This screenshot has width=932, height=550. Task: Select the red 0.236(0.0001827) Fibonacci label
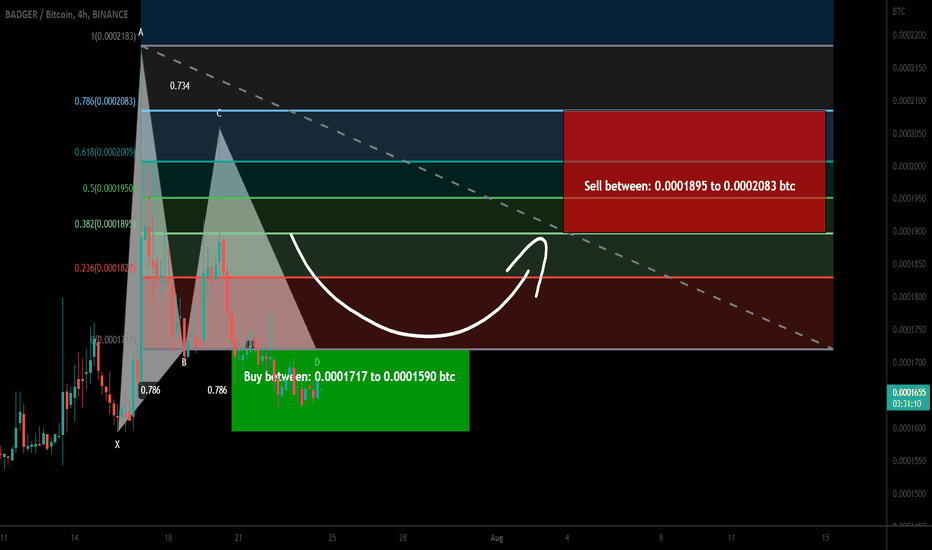click(x=105, y=268)
